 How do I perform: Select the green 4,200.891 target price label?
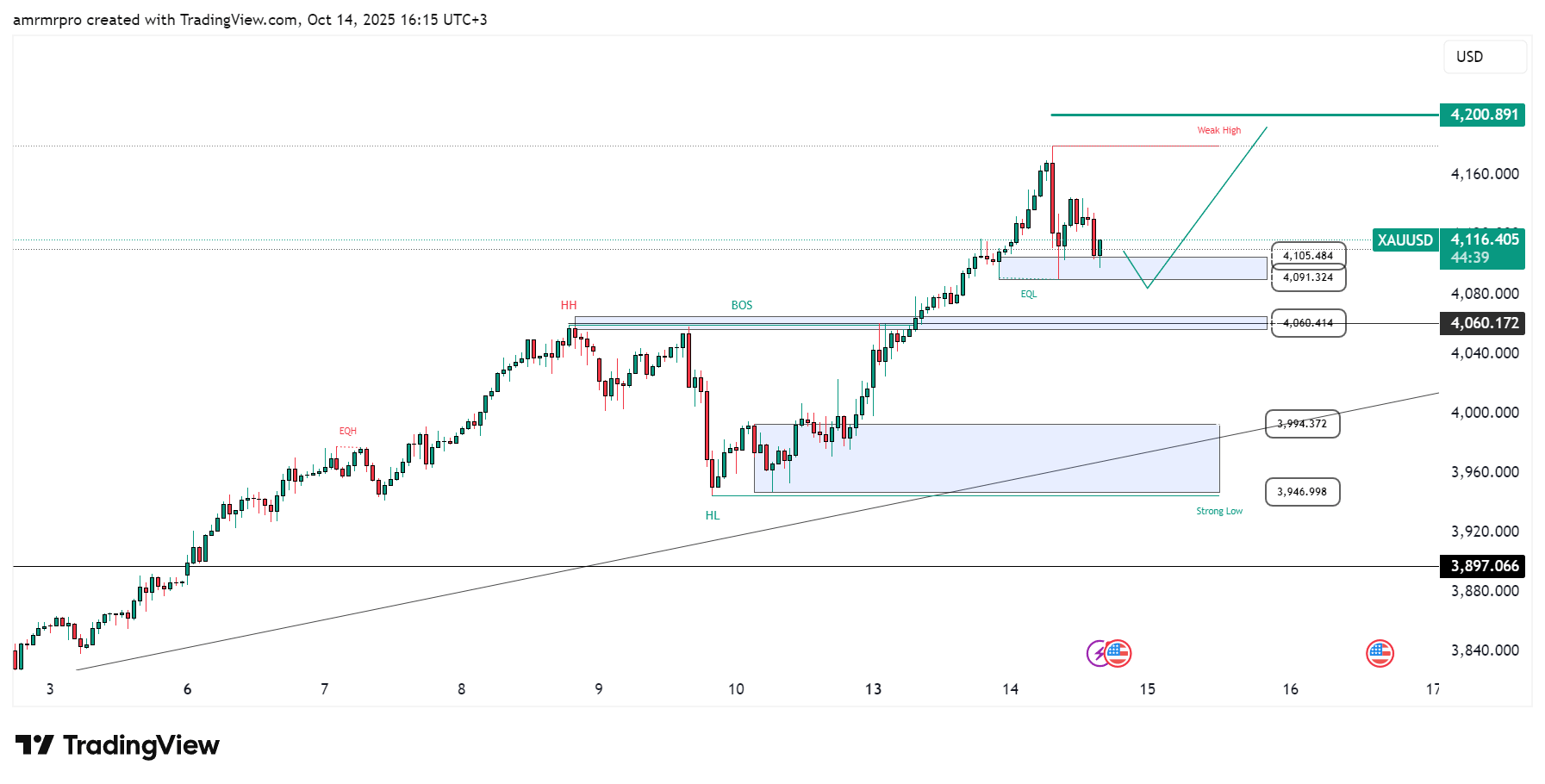[x=1483, y=115]
